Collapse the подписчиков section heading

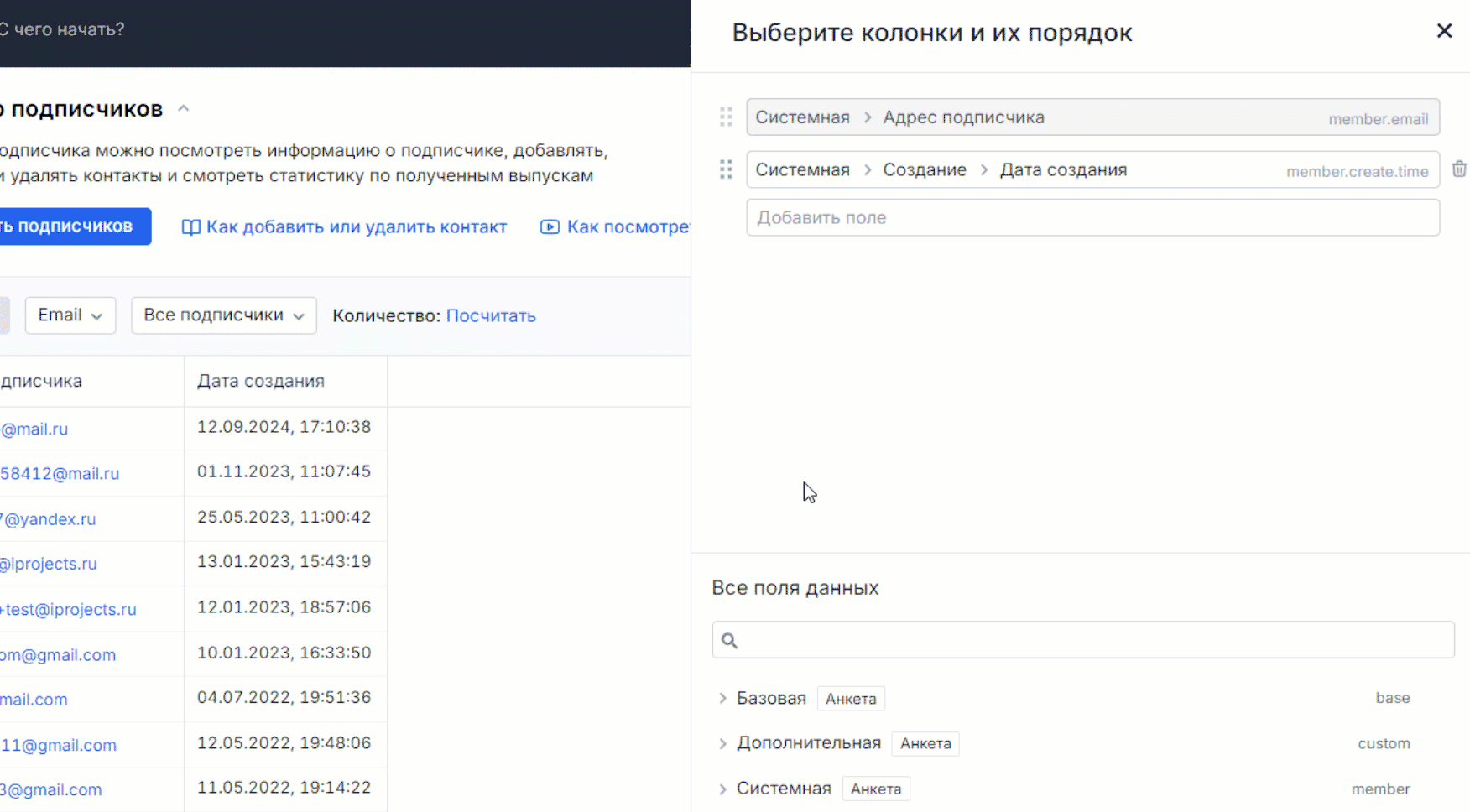(x=183, y=107)
